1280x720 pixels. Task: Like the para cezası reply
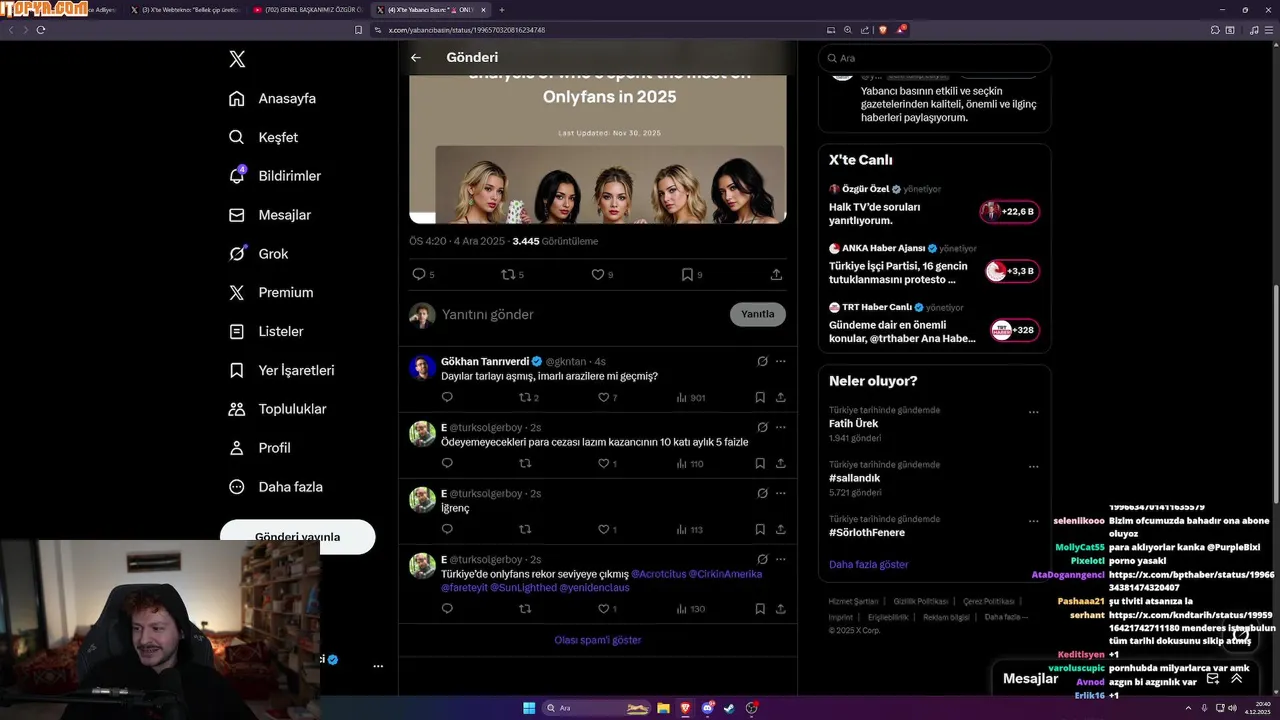(x=603, y=463)
